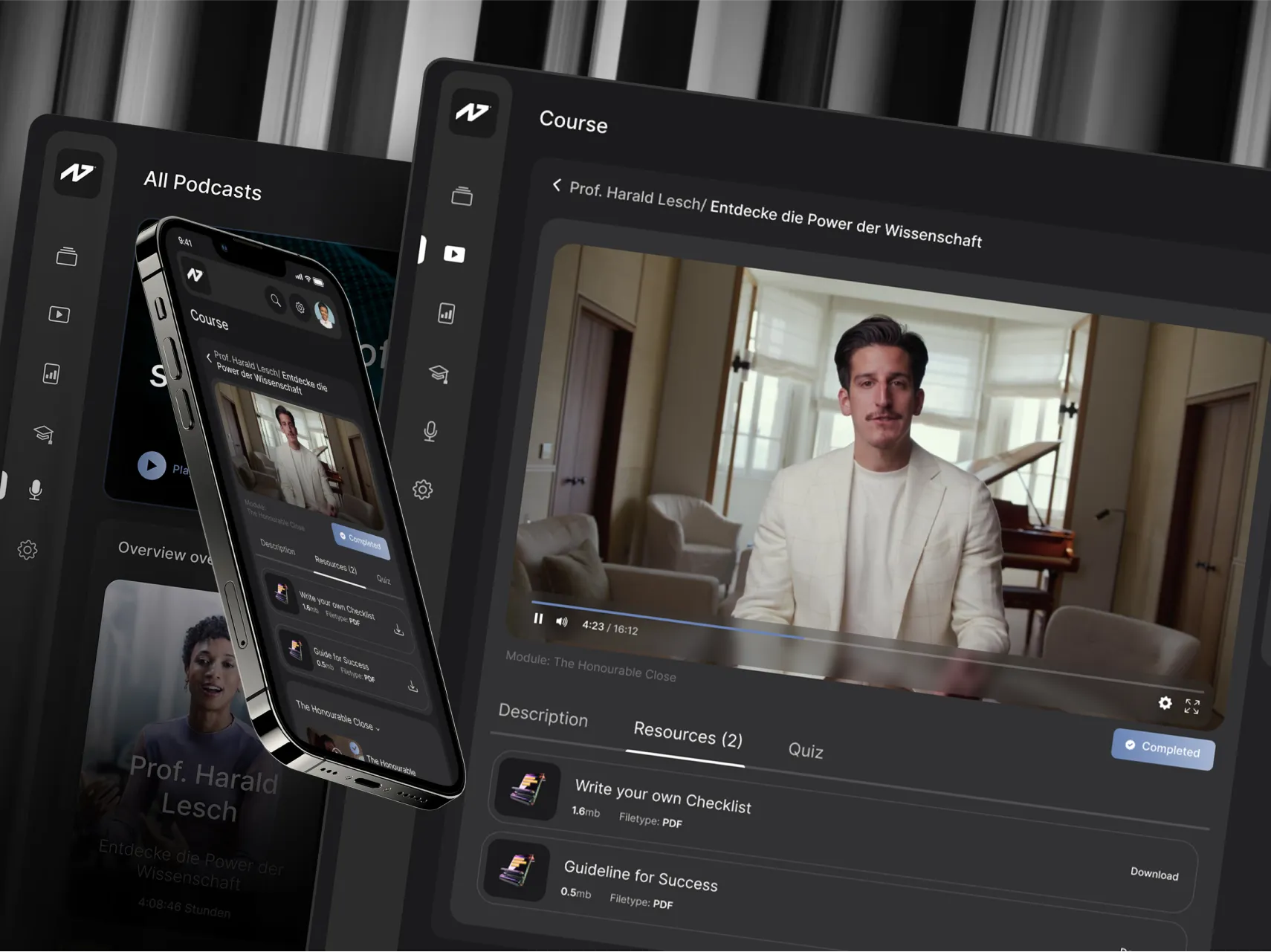The width and height of the screenshot is (1271, 952).
Task: Pause the course video
Action: click(x=538, y=618)
